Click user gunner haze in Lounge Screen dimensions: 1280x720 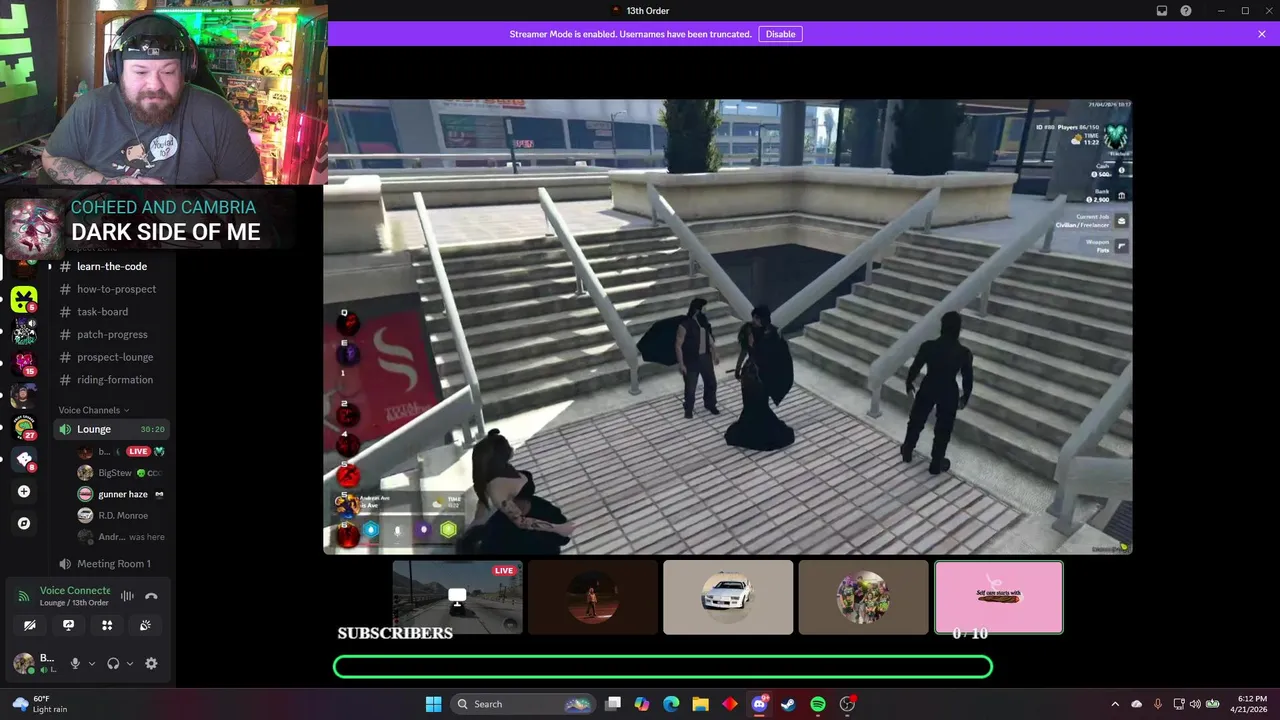coord(121,494)
